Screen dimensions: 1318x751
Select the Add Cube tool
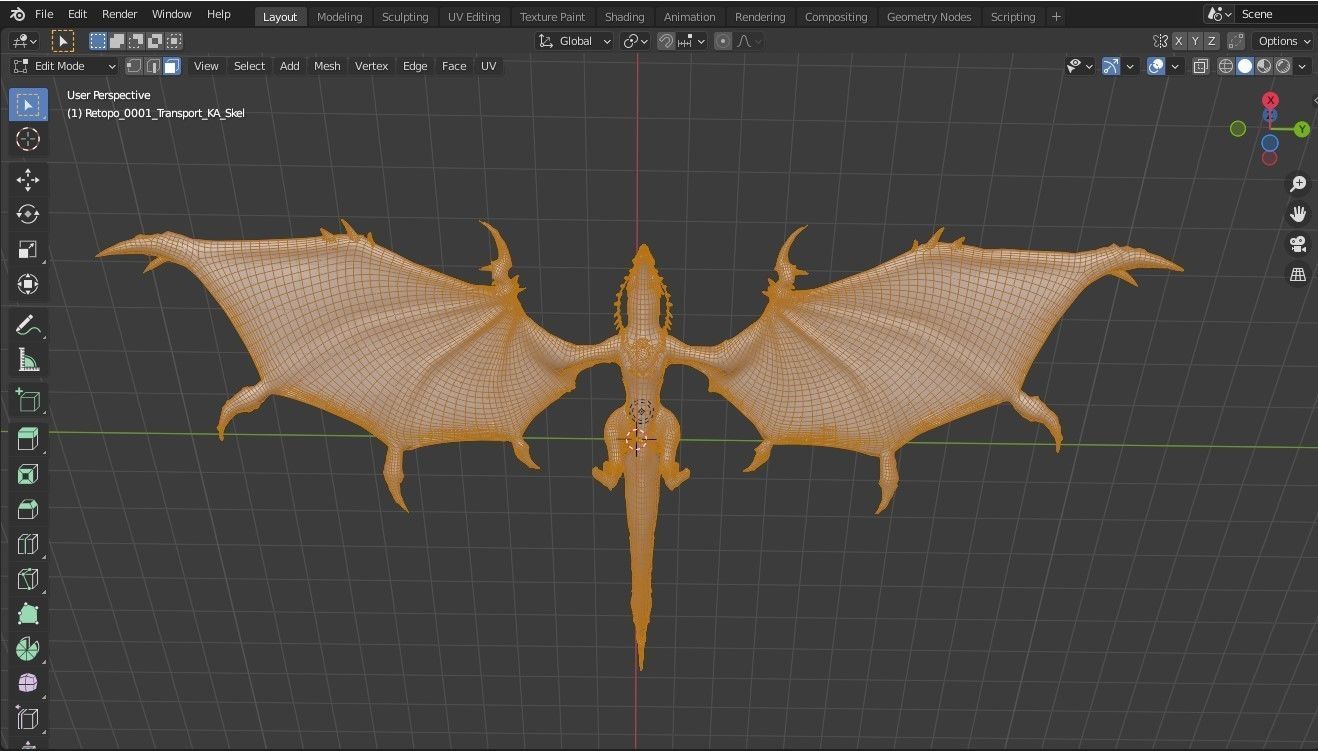pyautogui.click(x=28, y=401)
